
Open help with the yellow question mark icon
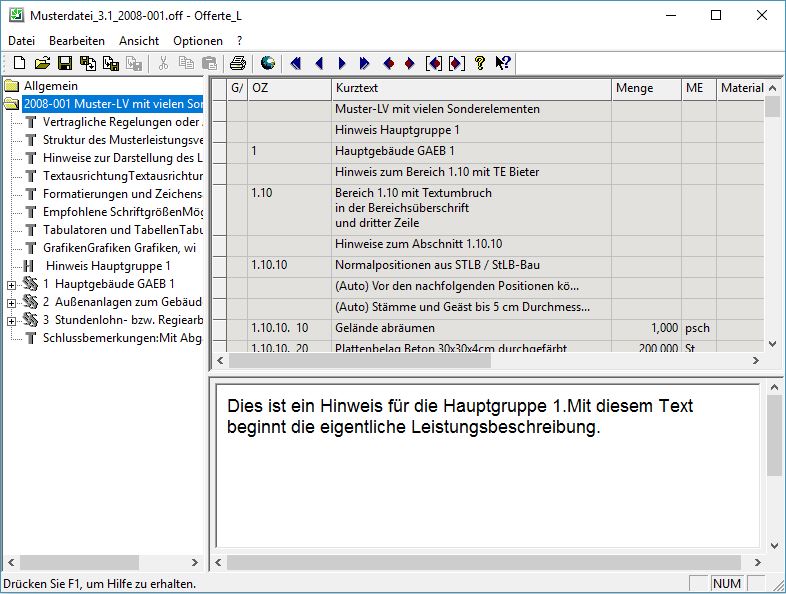coord(480,63)
